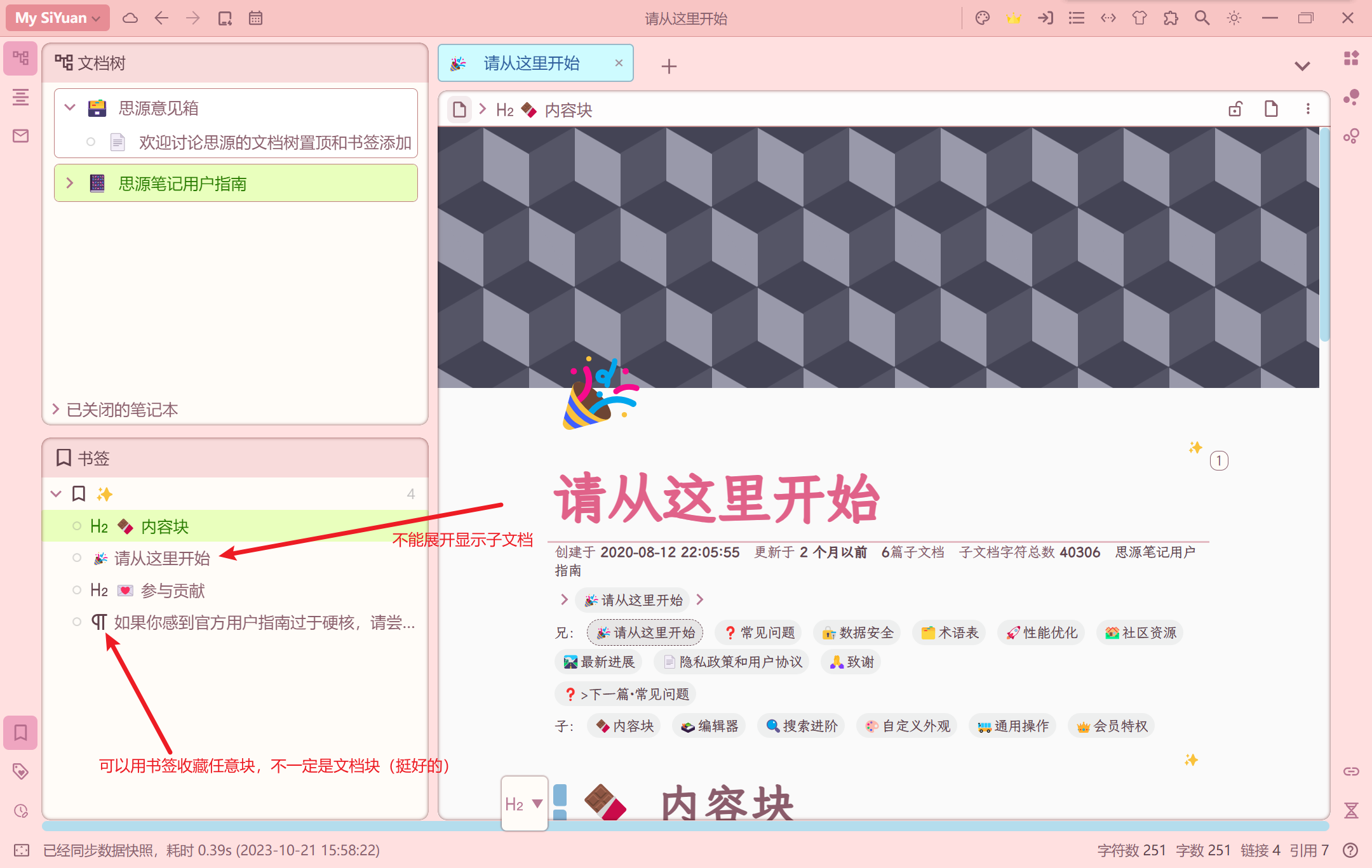The width and height of the screenshot is (1372, 868).
Task: Toggle the document tree dock icon
Action: pyautogui.click(x=20, y=58)
